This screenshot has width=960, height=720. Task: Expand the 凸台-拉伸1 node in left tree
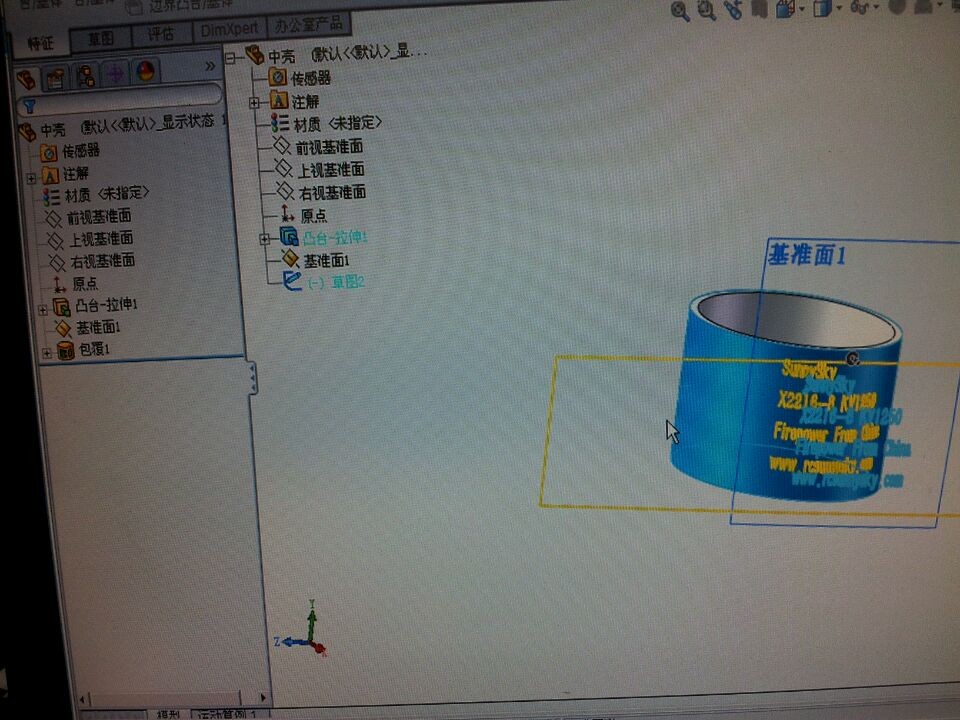tap(43, 310)
